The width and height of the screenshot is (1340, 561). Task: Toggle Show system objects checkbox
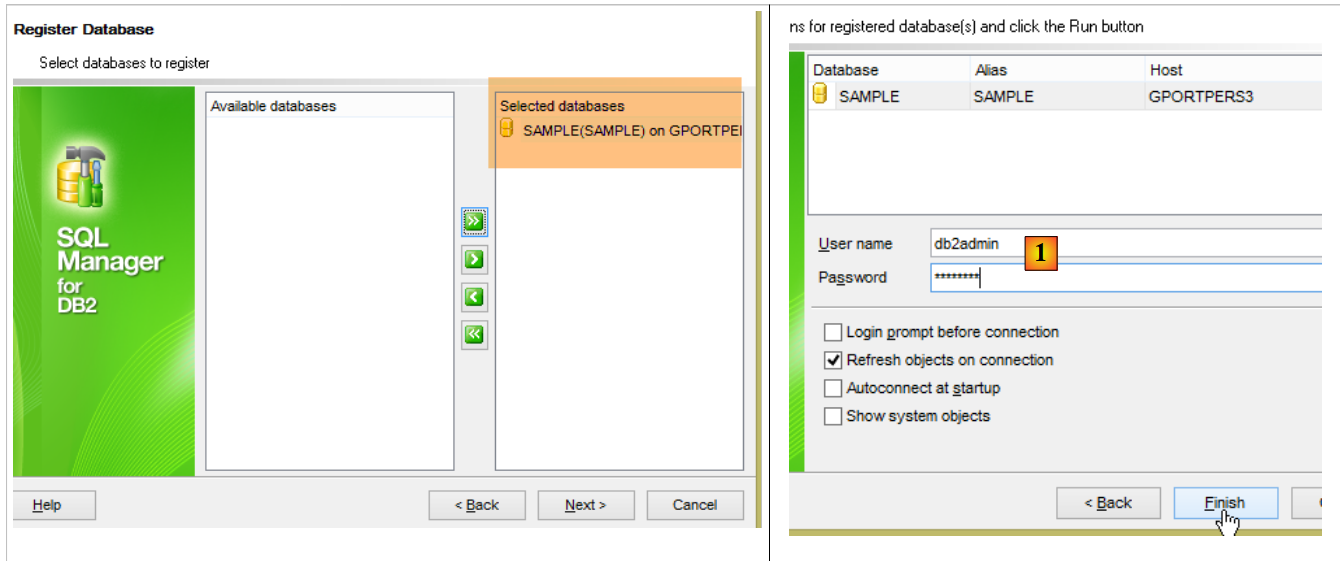(x=832, y=416)
